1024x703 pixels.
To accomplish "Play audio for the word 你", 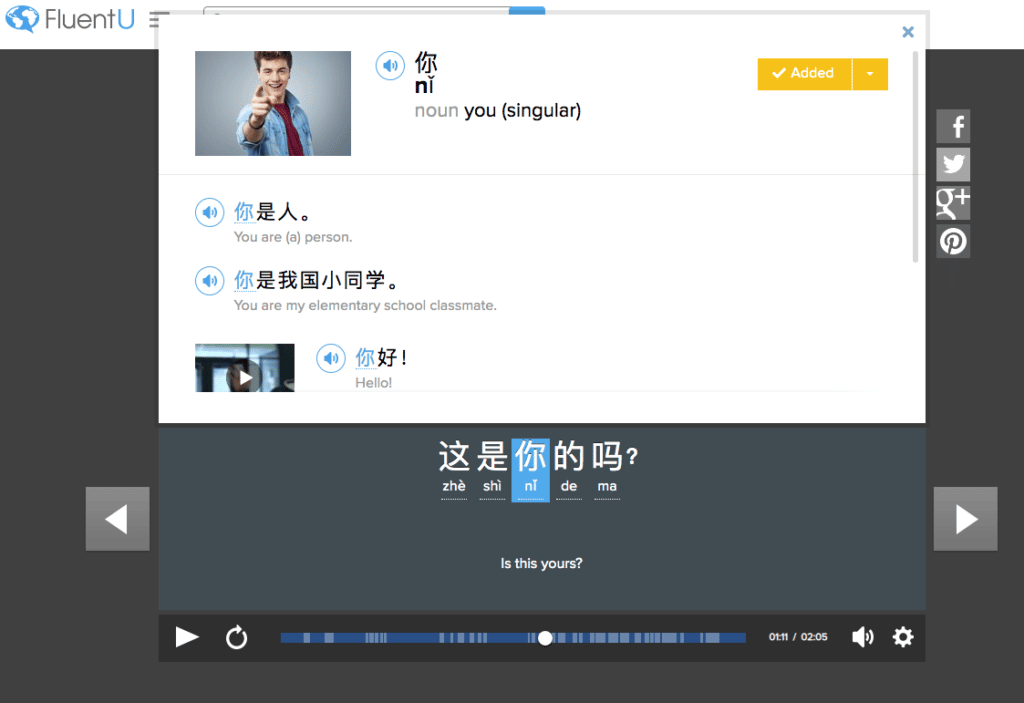I will (x=389, y=66).
